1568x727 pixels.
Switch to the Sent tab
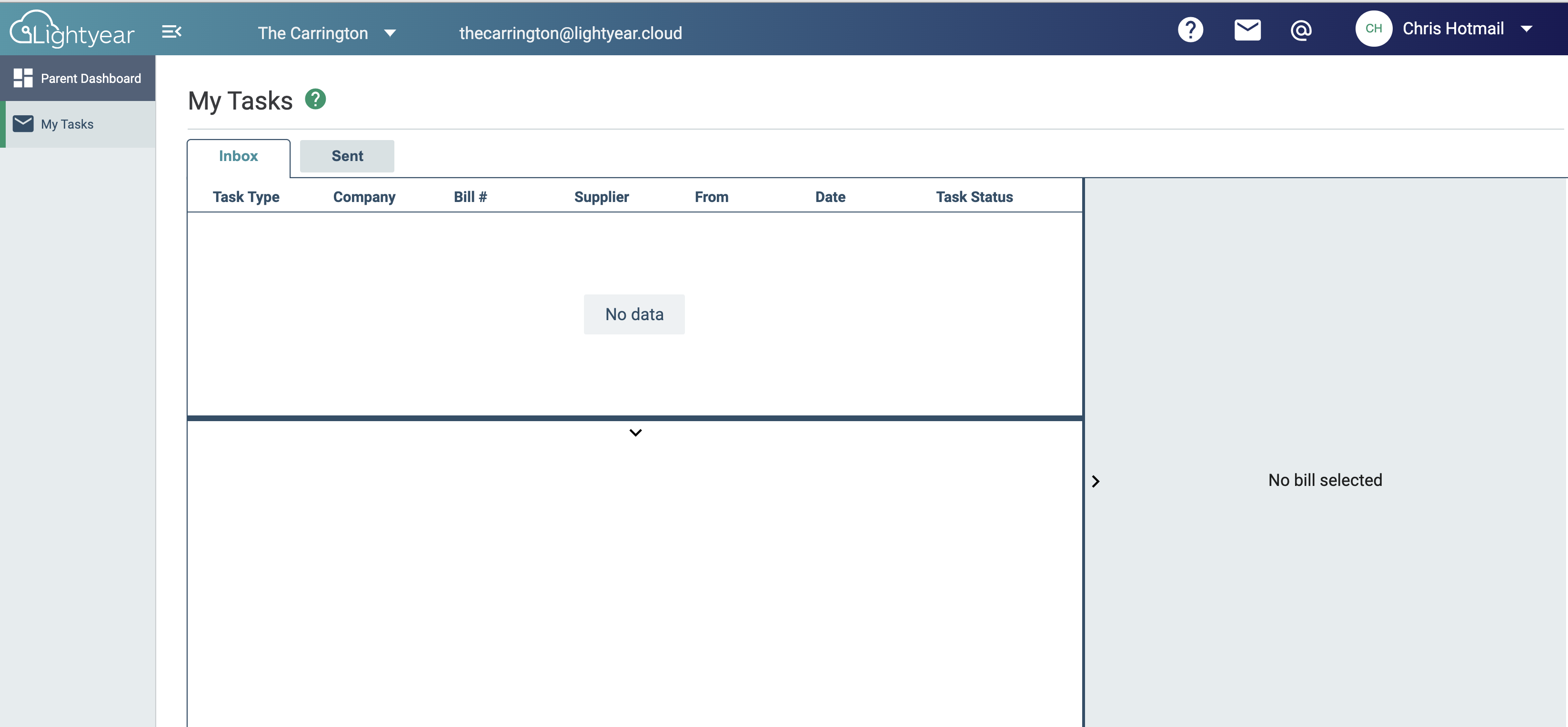pyautogui.click(x=347, y=156)
